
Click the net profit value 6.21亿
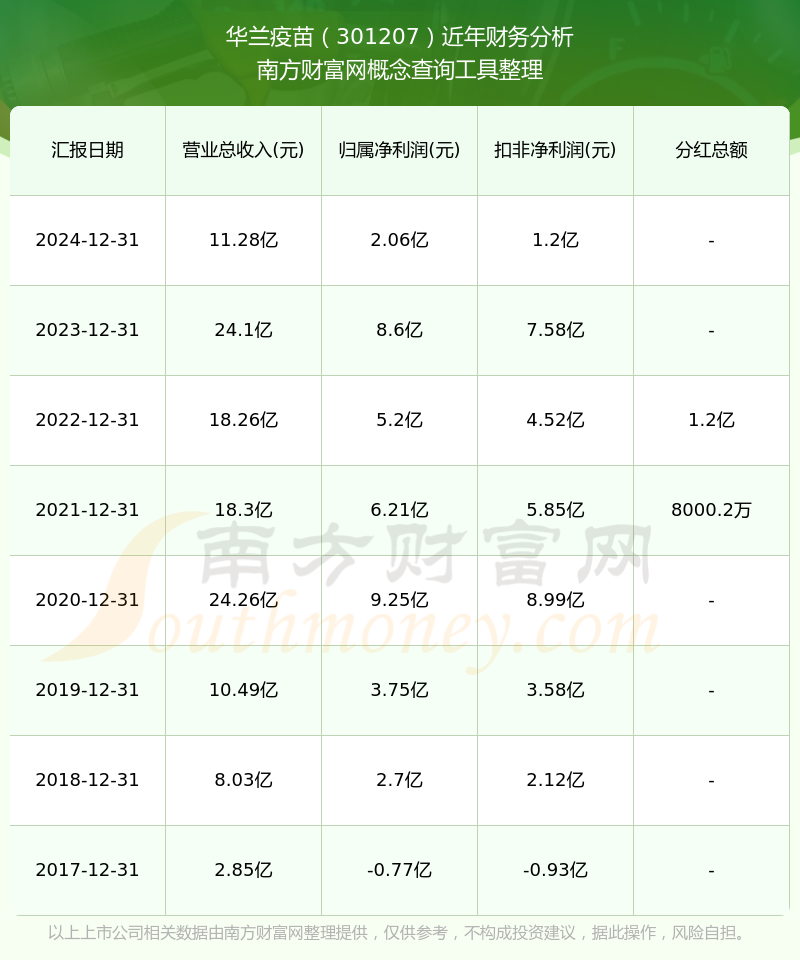tap(400, 510)
